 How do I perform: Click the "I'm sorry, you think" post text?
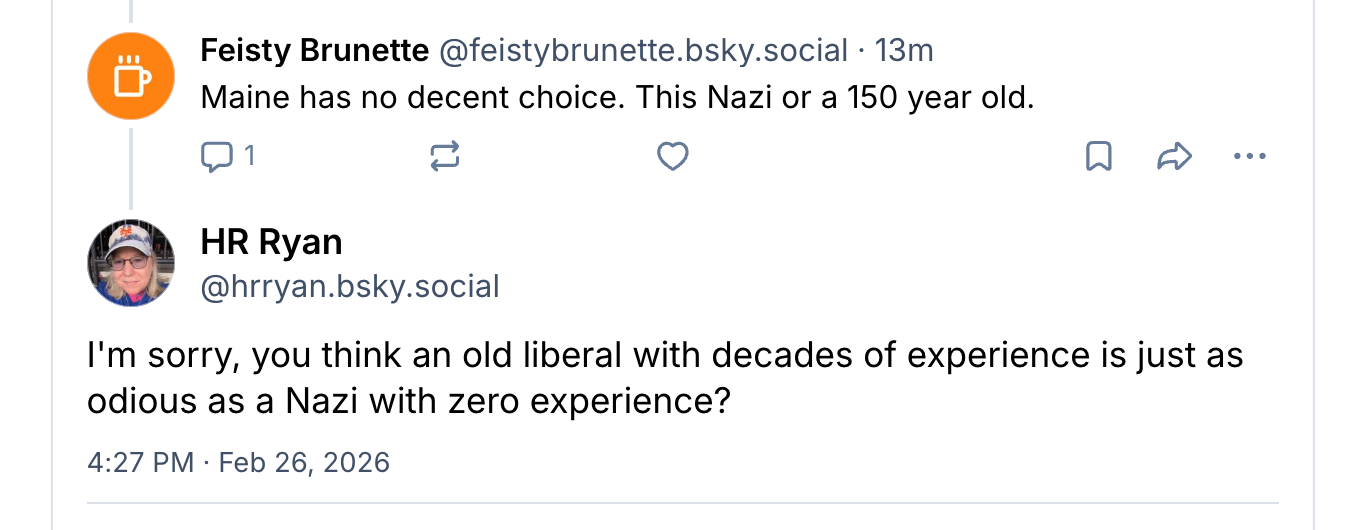pyautogui.click(x=664, y=356)
